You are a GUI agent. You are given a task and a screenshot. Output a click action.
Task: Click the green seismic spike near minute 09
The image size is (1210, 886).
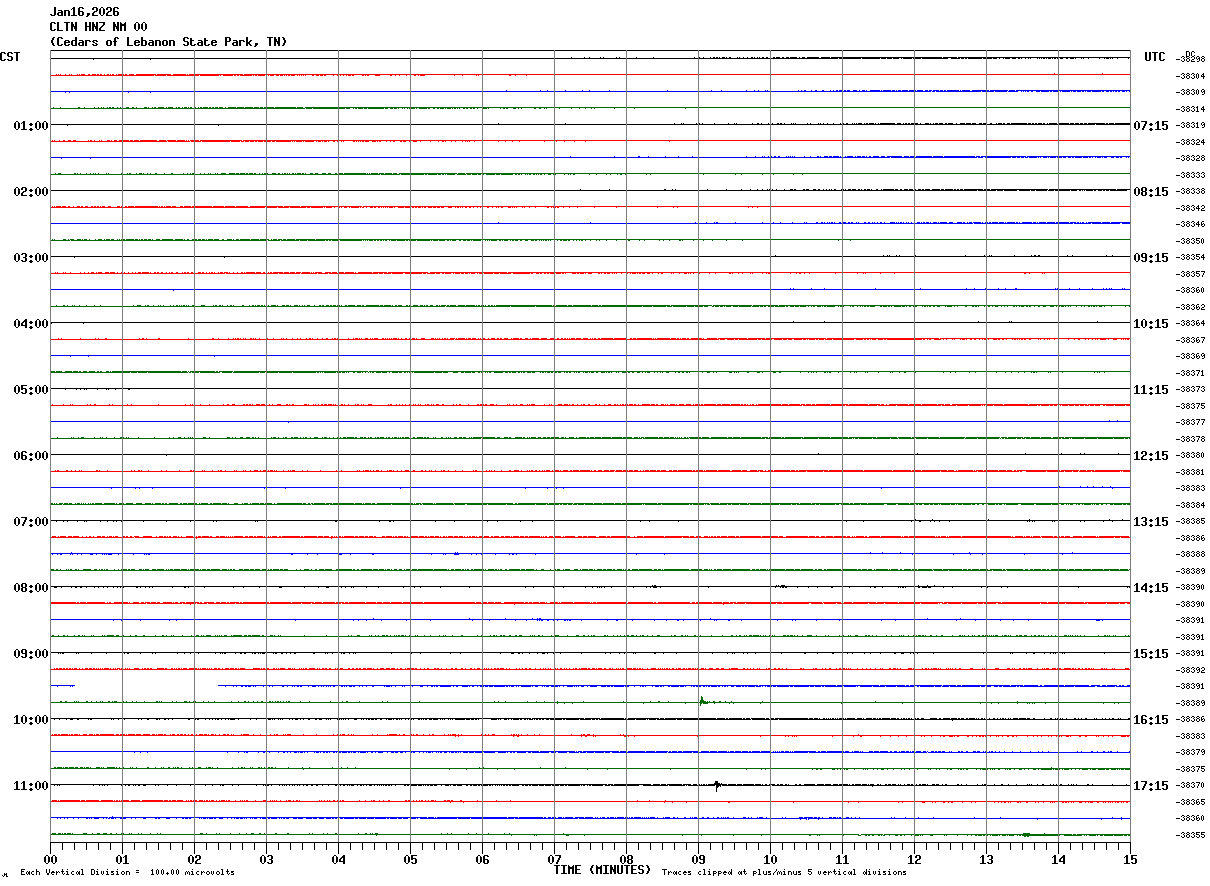pos(703,701)
